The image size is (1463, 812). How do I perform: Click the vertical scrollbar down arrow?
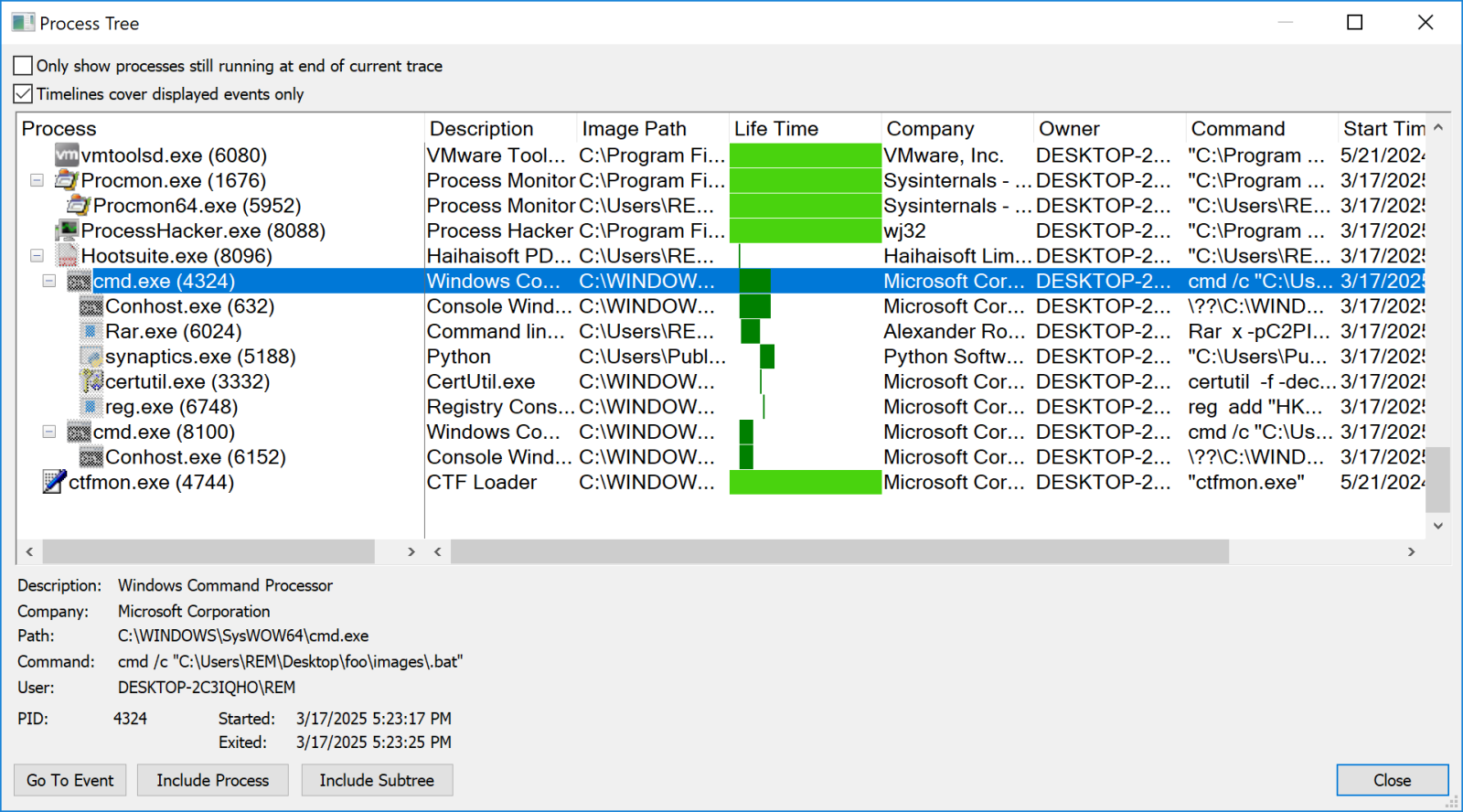[1438, 526]
